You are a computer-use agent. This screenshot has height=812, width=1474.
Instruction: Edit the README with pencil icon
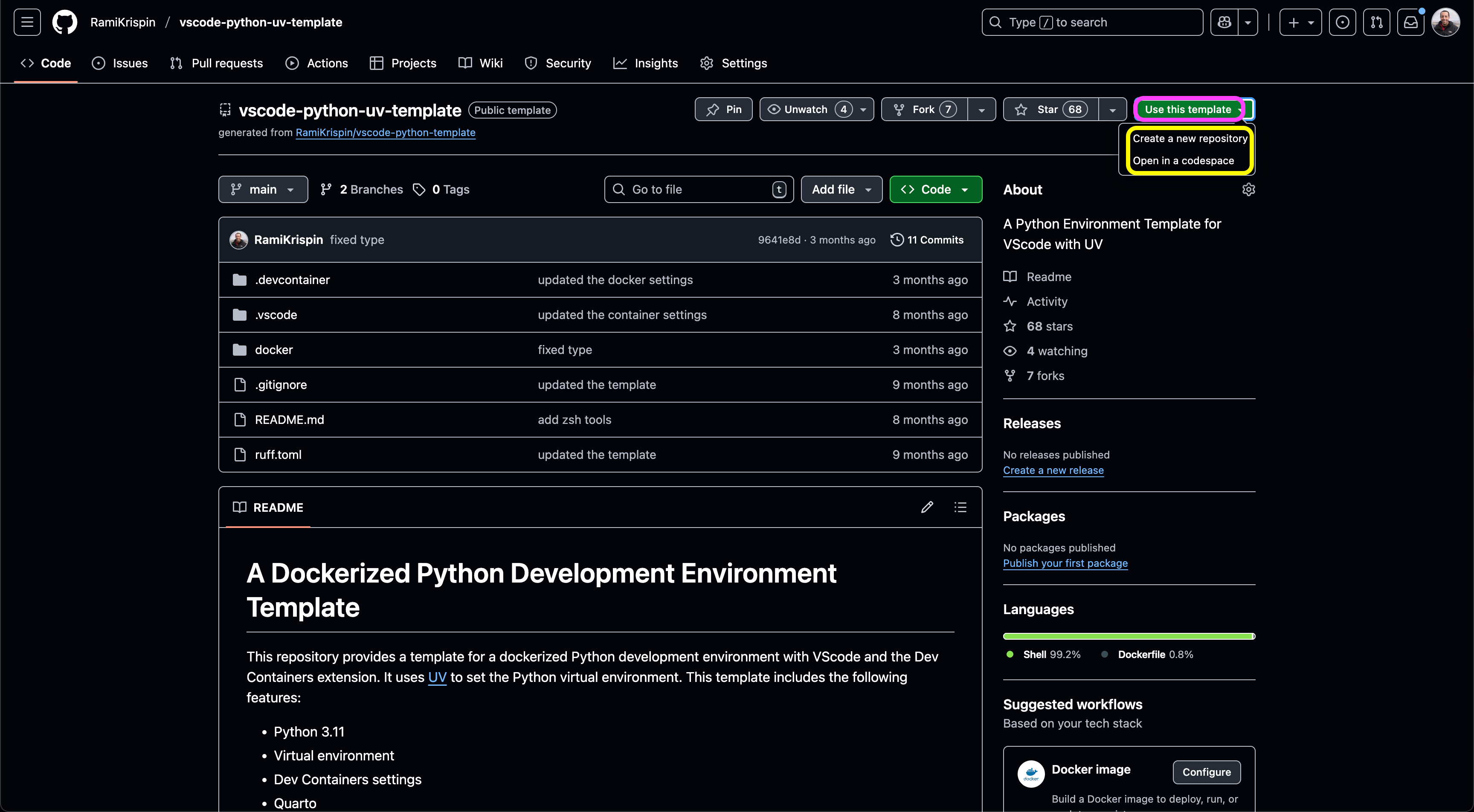927,507
